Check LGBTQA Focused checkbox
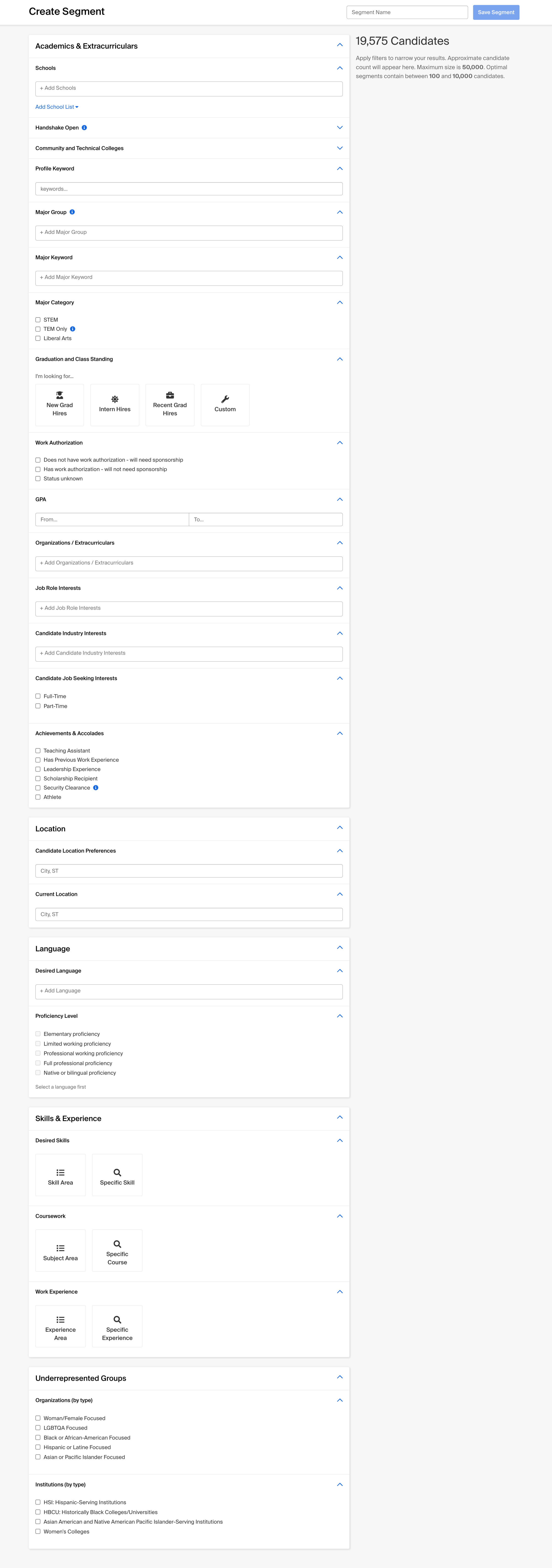This screenshot has width=552, height=1568. 38,1428
